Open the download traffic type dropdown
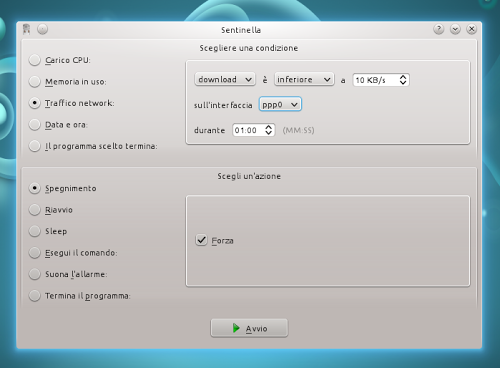This screenshot has height=368, width=500. (225, 79)
